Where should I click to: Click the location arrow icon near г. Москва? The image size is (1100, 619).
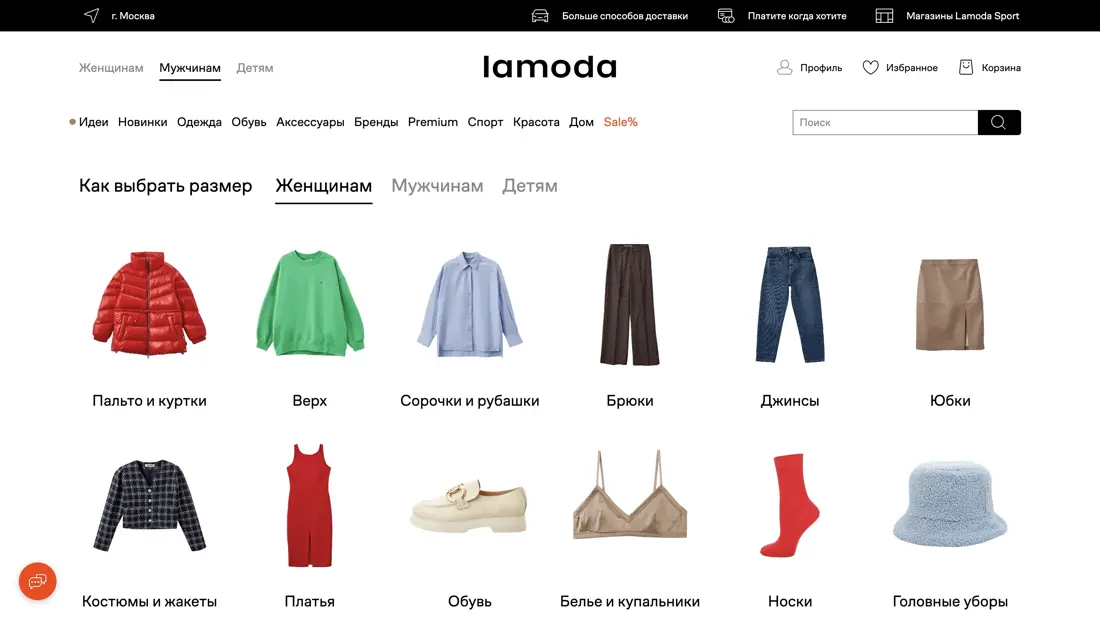tap(91, 15)
